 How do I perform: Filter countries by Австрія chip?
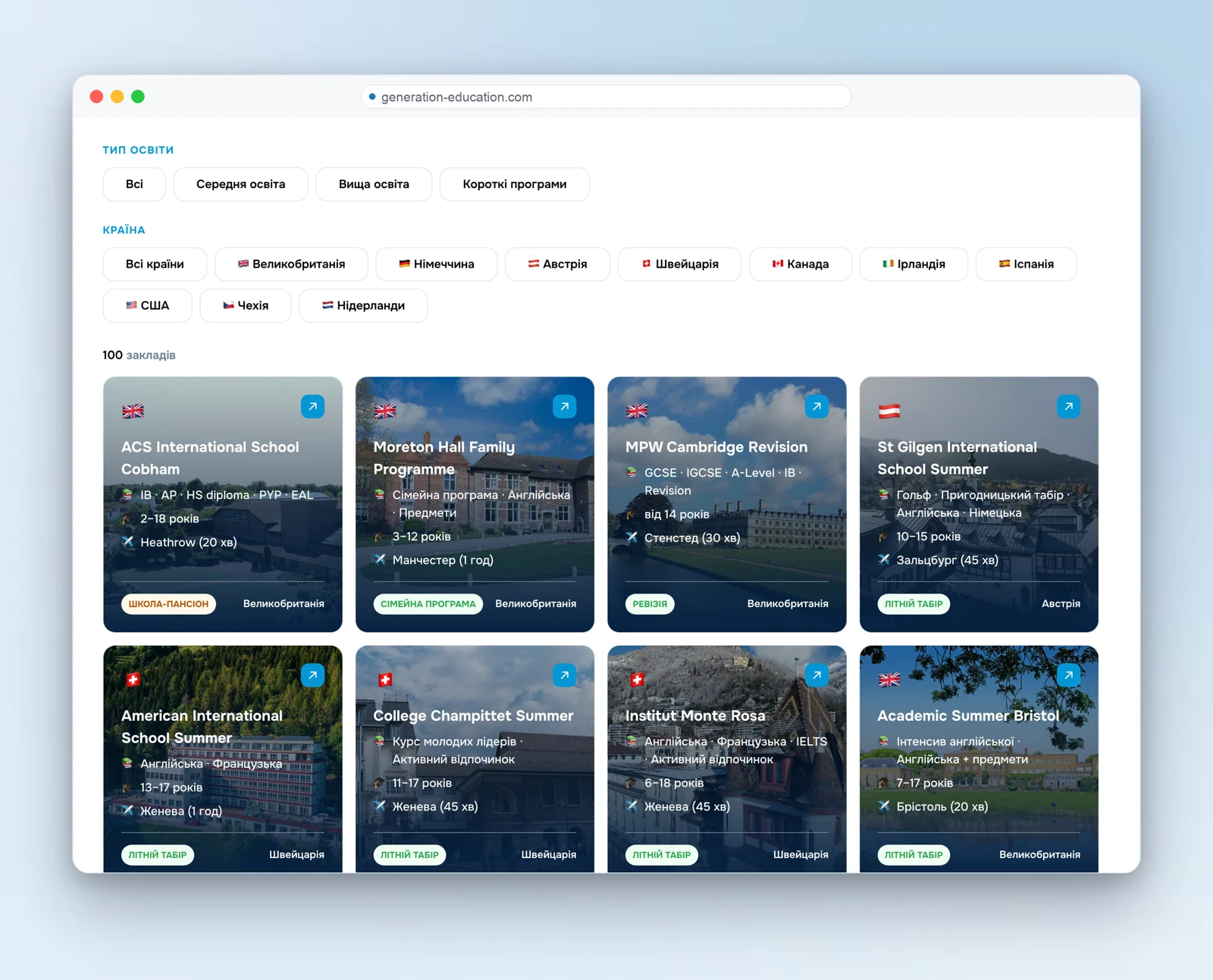click(557, 264)
